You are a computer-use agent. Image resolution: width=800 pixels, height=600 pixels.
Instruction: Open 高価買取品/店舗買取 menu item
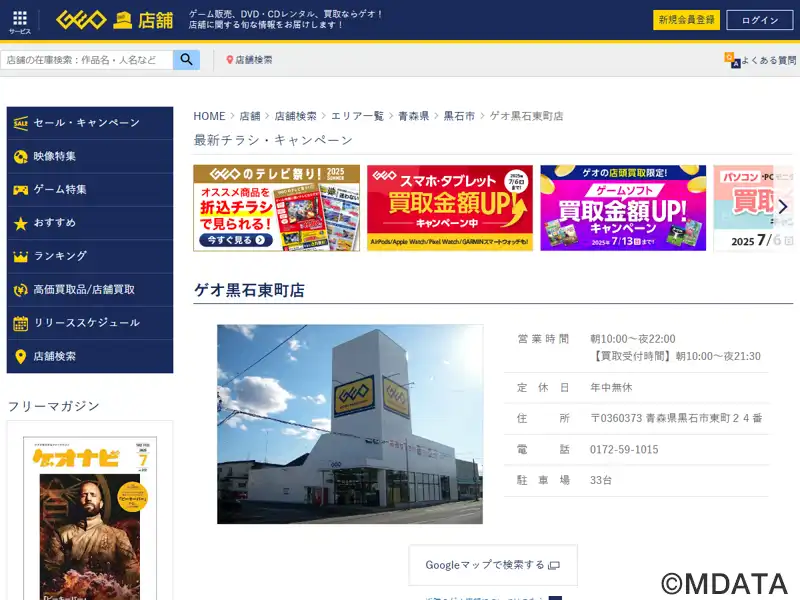pyautogui.click(x=90, y=290)
